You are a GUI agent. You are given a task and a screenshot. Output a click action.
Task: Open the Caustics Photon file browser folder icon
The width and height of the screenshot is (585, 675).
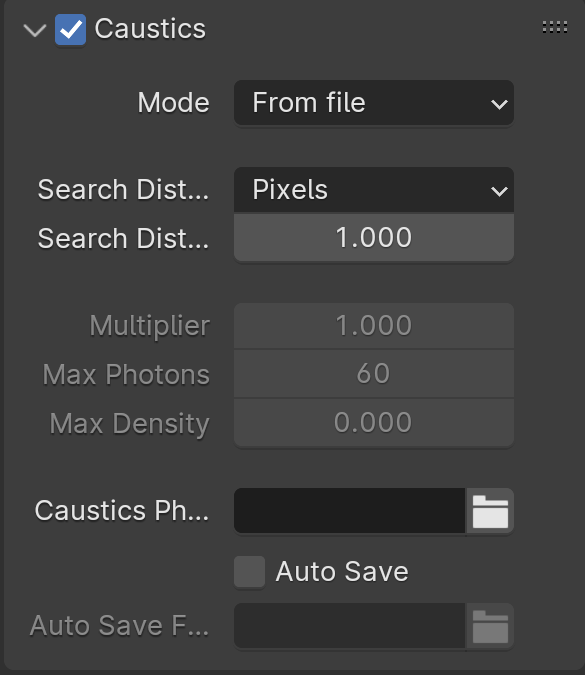[x=490, y=511]
